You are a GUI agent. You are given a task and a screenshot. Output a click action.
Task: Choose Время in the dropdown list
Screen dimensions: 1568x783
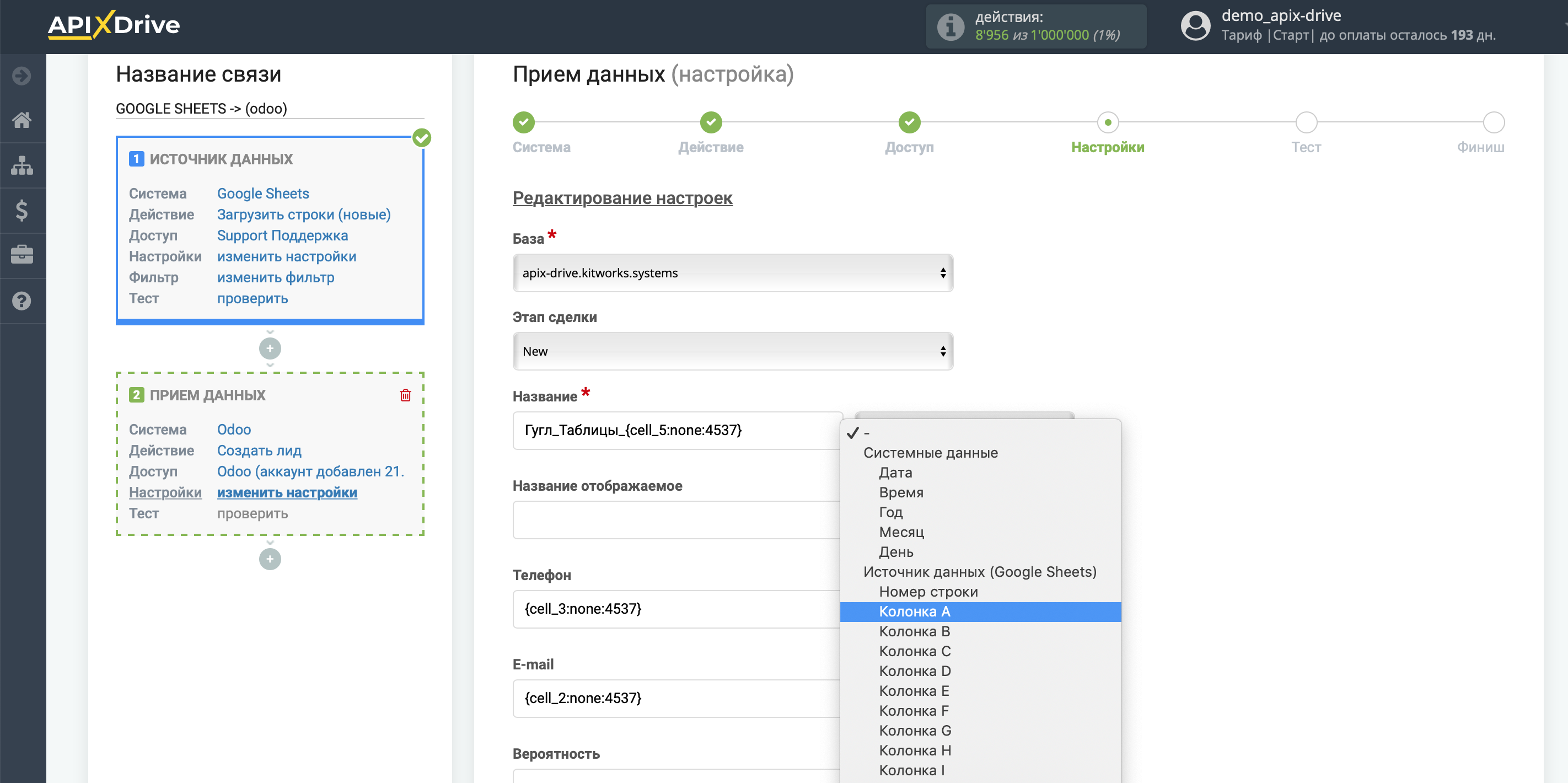pyautogui.click(x=981, y=492)
